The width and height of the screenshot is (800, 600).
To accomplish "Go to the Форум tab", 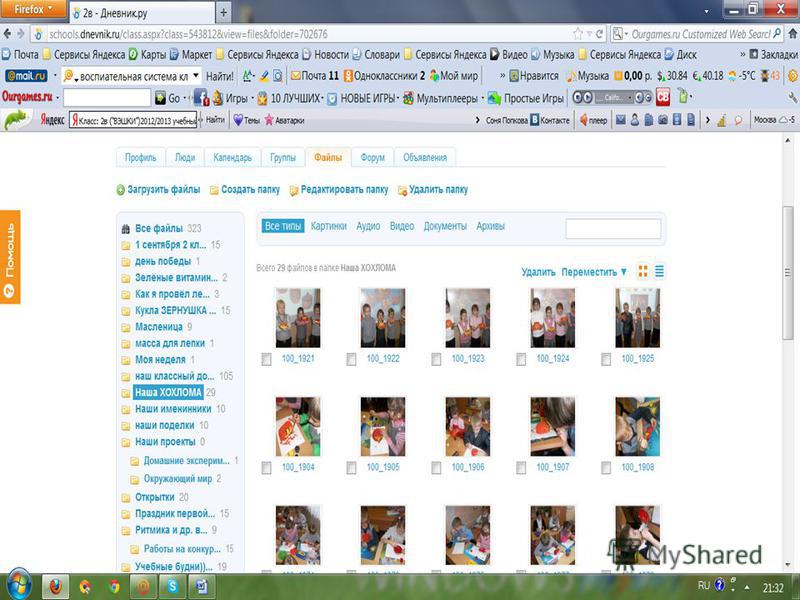I will coord(372,157).
